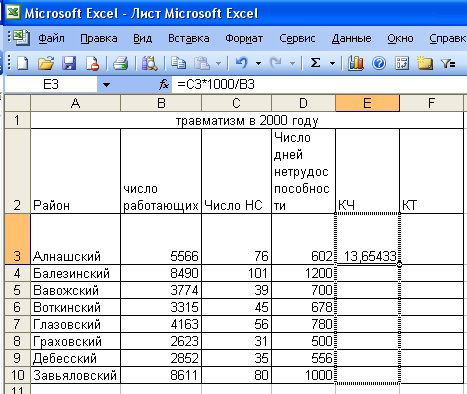Click the Permission document icon
This screenshot has height=394, width=467.
92,63
